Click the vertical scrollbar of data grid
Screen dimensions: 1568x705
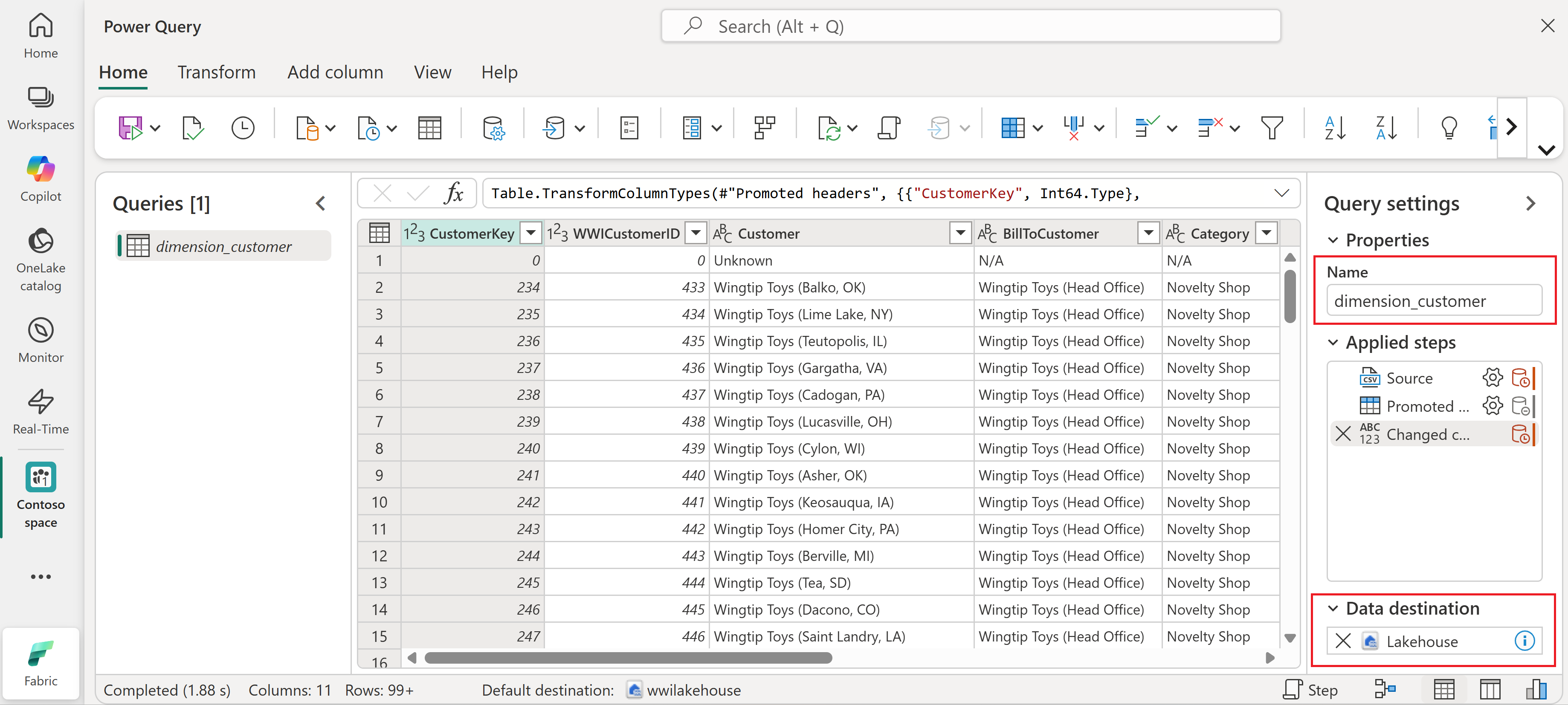[x=1289, y=296]
